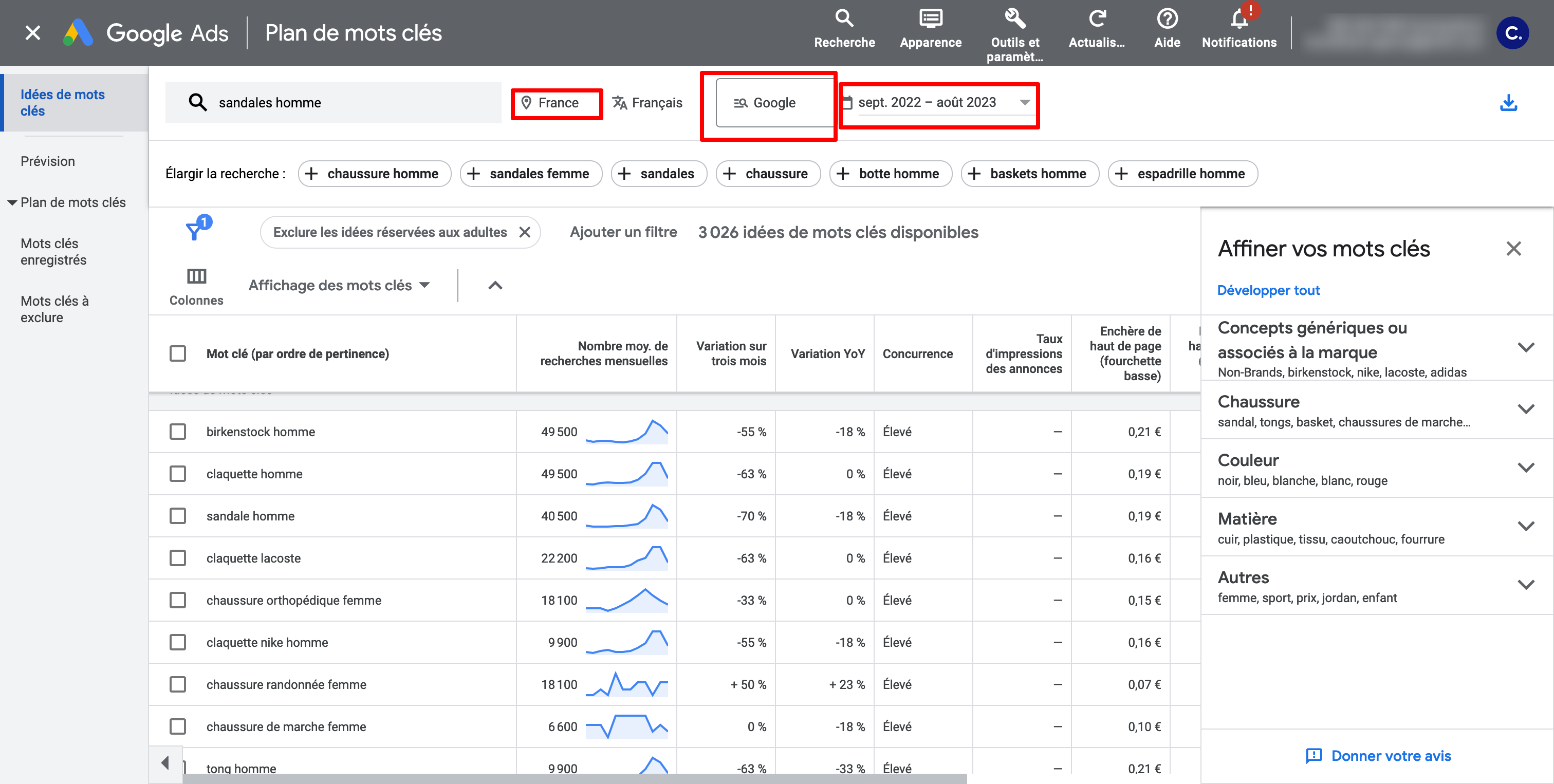Open the Notifications bell
Screen dimensions: 1554x784
coord(1238,29)
